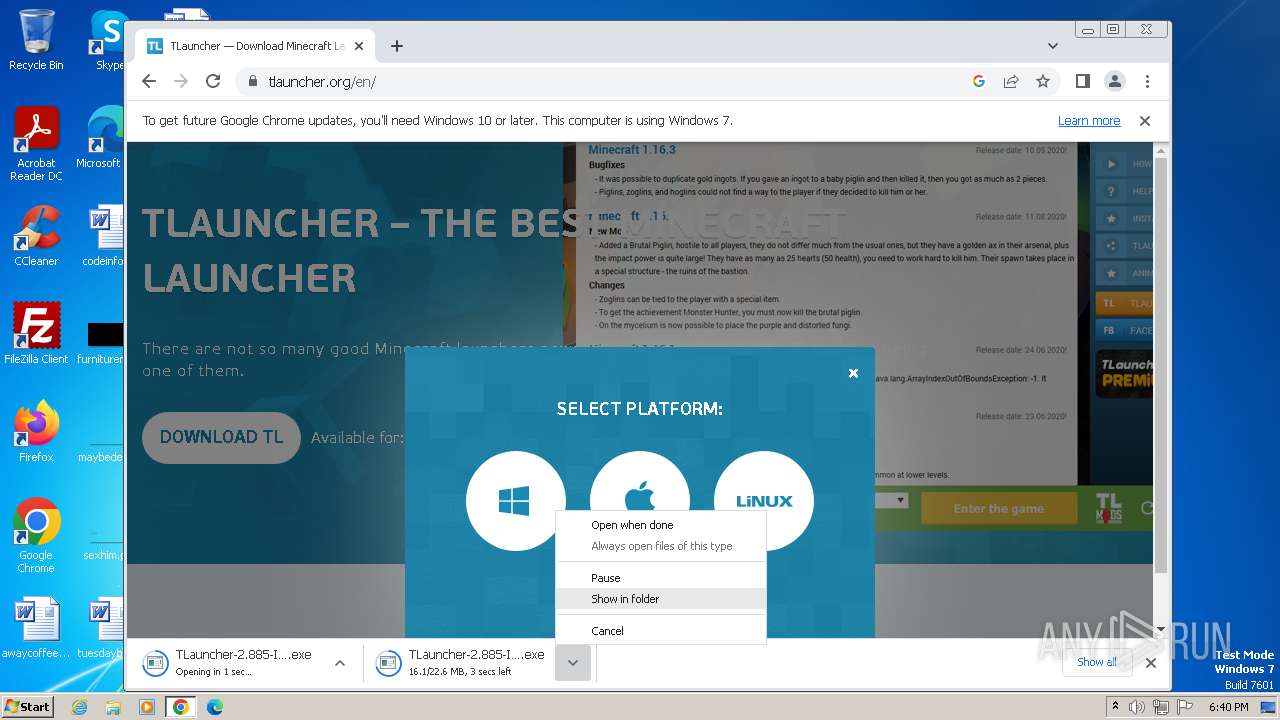Share this page icon in address bar
Screen dimensions: 1280x720
pyautogui.click(x=1011, y=81)
